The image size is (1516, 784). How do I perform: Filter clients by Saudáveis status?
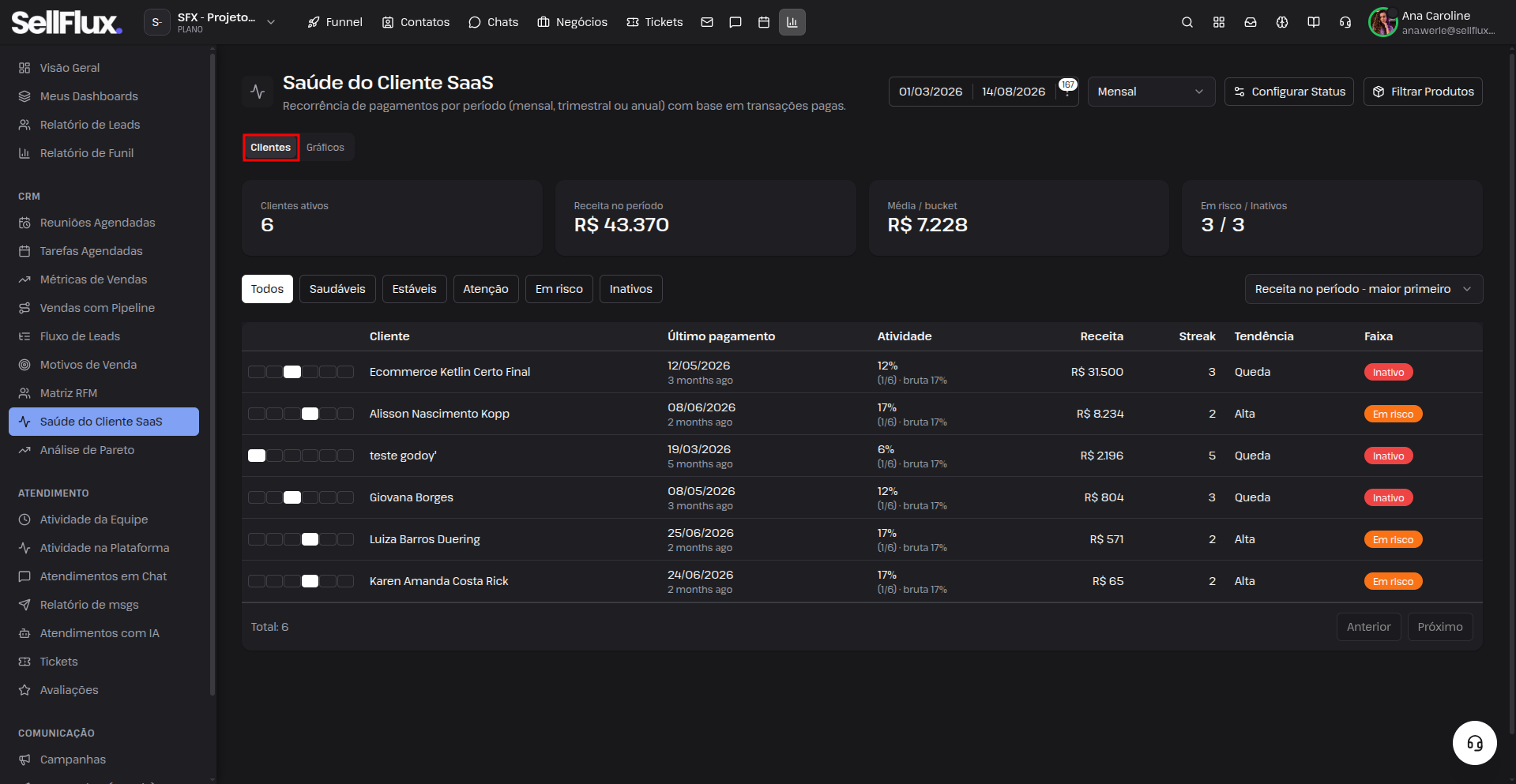(x=337, y=289)
